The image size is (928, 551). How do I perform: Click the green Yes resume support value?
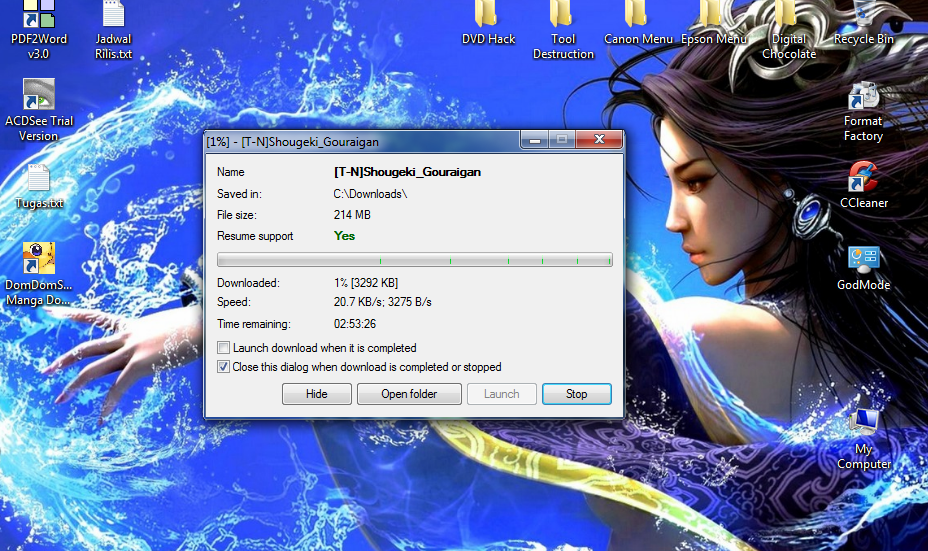click(344, 236)
